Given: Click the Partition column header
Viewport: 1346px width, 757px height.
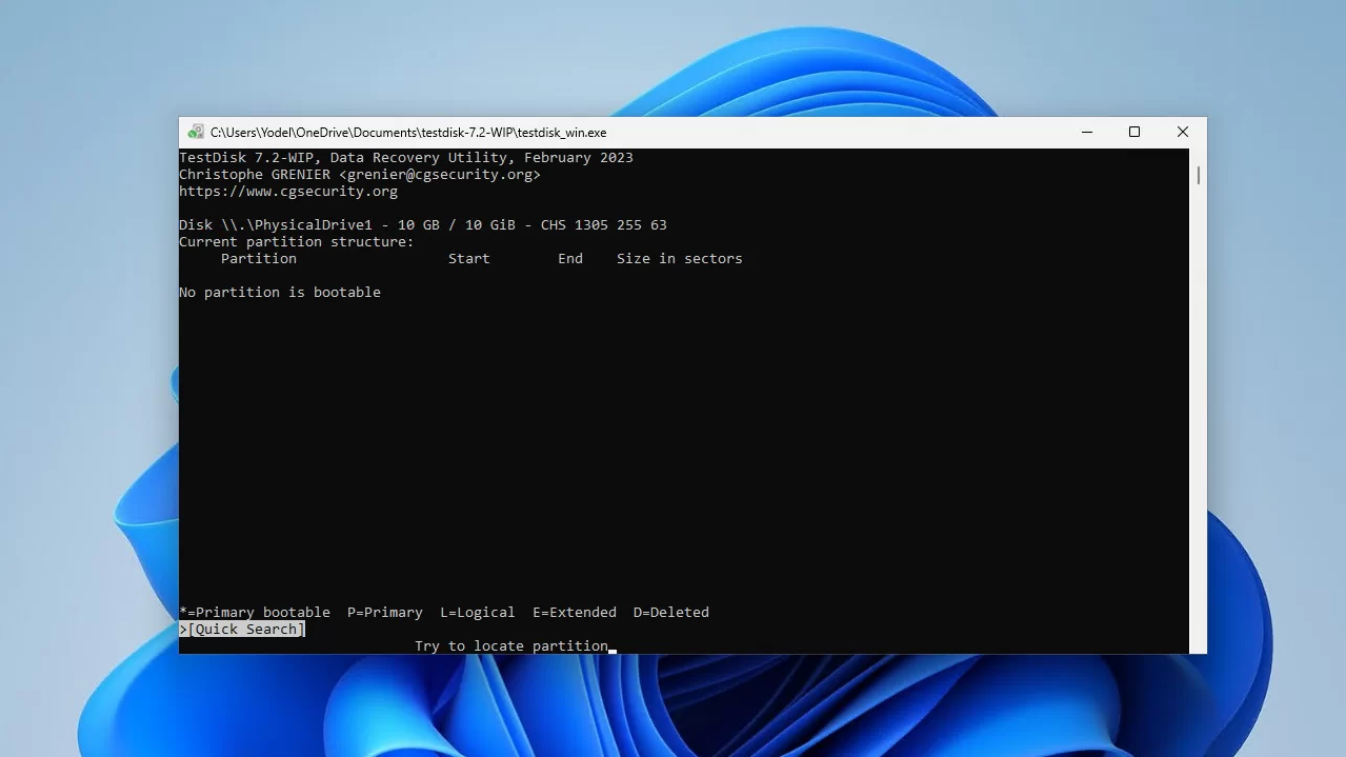Looking at the screenshot, I should pyautogui.click(x=259, y=258).
